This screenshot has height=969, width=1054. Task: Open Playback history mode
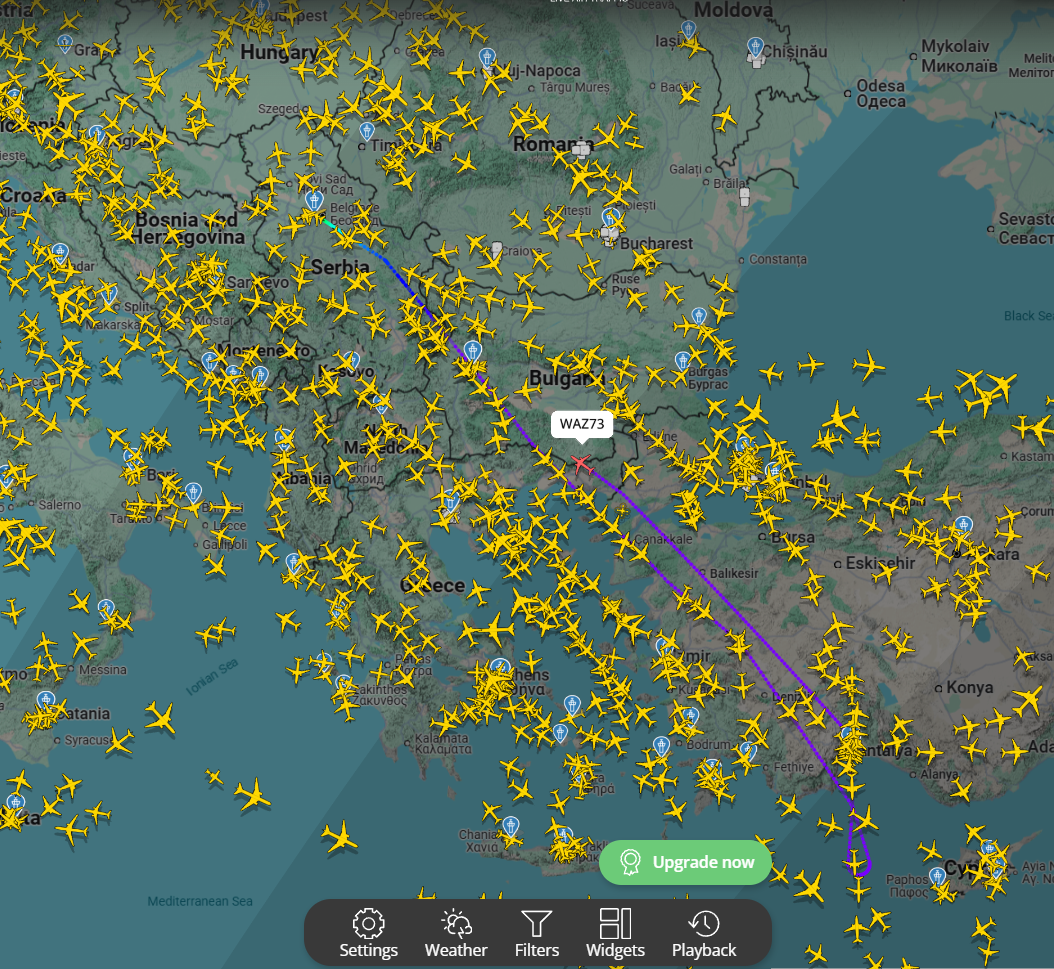[x=704, y=933]
